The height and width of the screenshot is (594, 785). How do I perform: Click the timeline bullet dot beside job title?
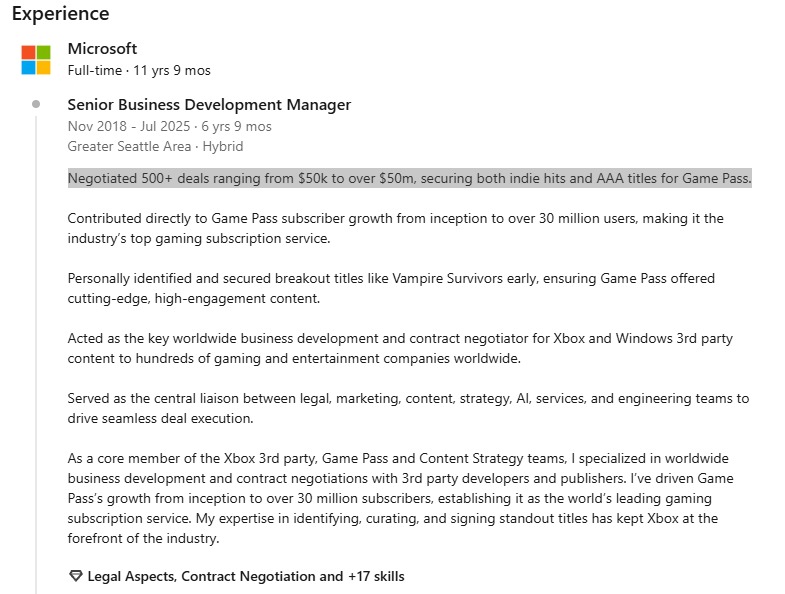click(36, 104)
